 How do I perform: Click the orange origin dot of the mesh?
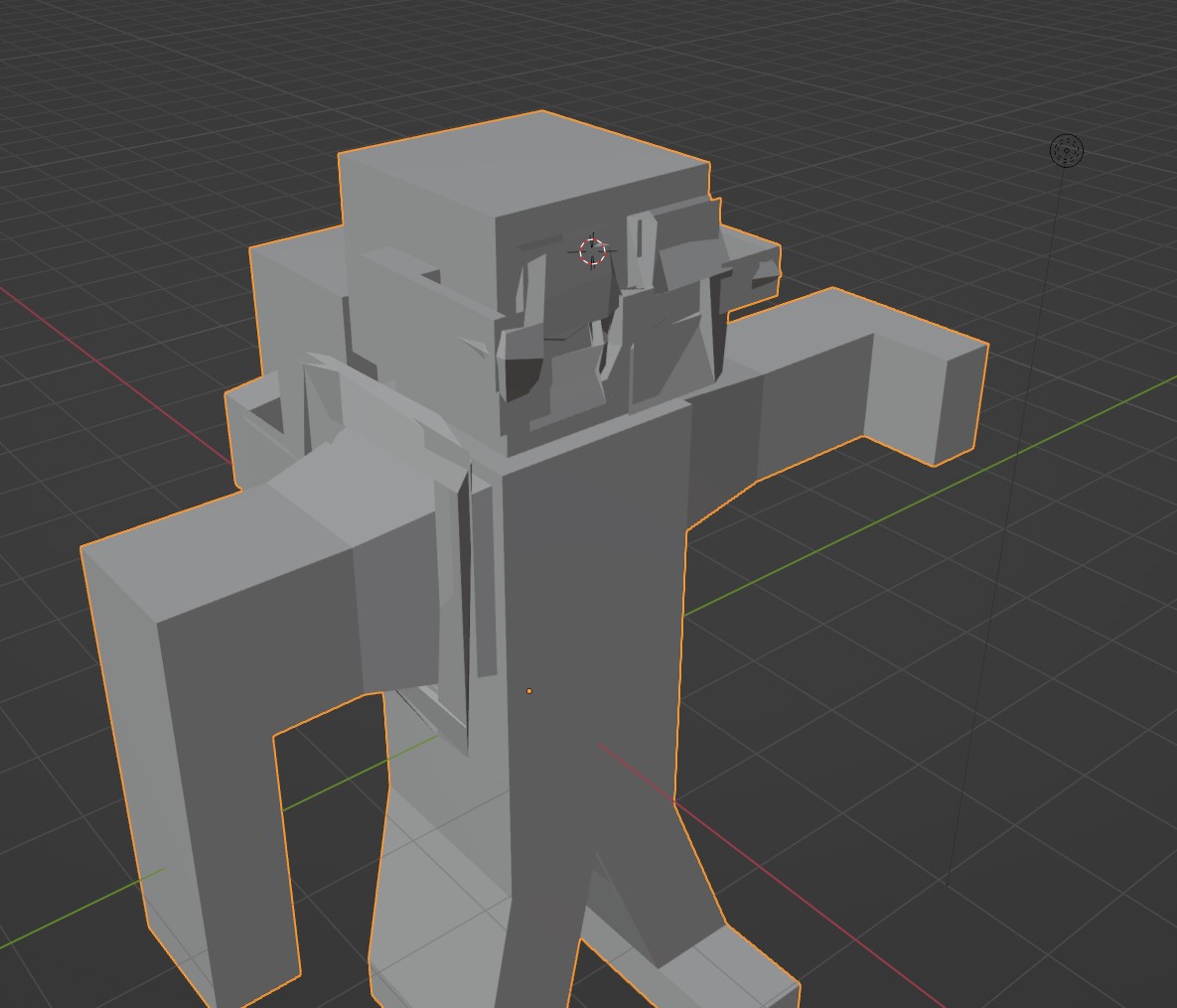pos(529,690)
